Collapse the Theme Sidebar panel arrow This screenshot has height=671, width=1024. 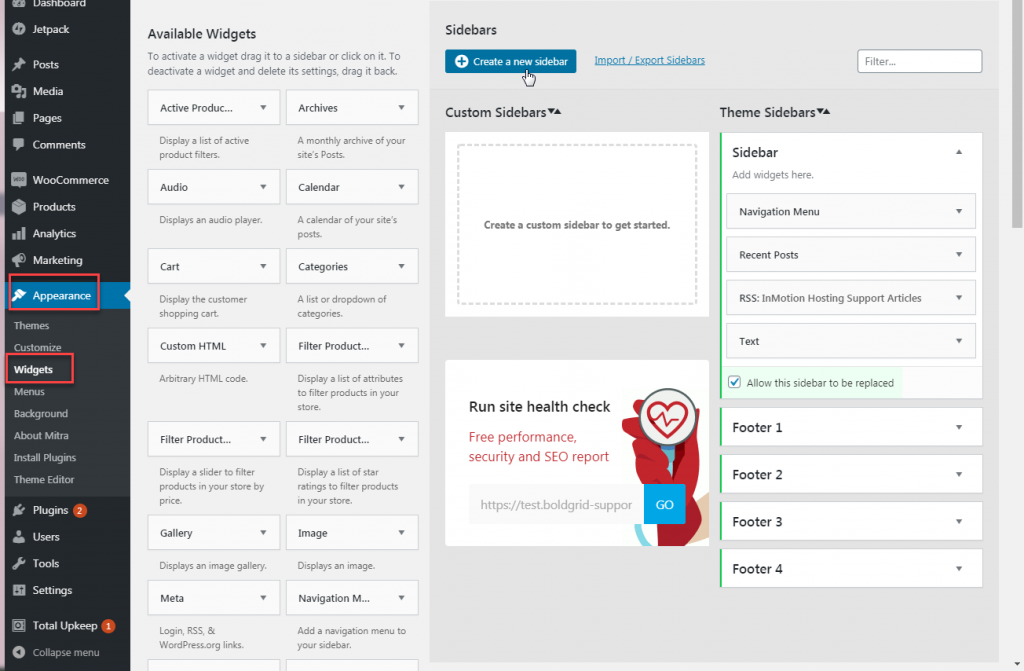(959, 152)
